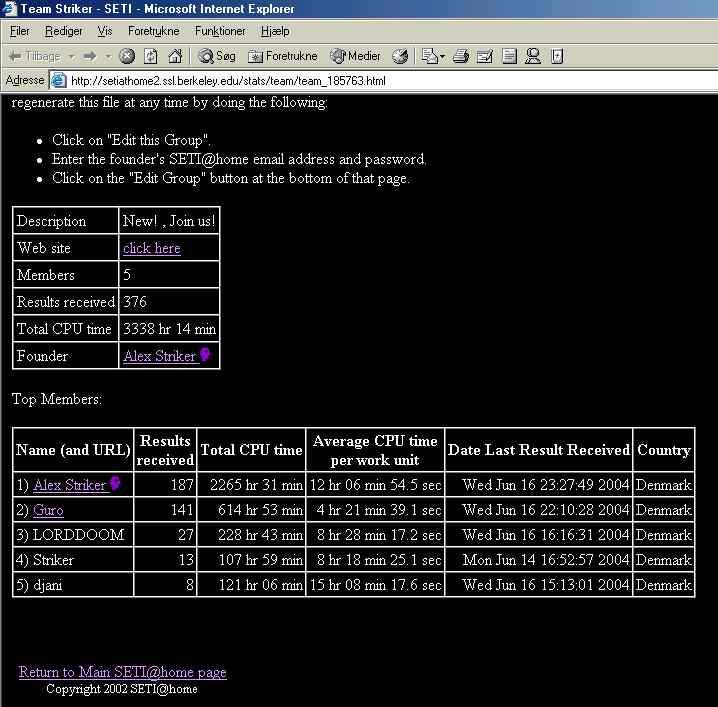The height and width of the screenshot is (707, 718).
Task: Click the Stop loading icon
Action: (x=127, y=56)
